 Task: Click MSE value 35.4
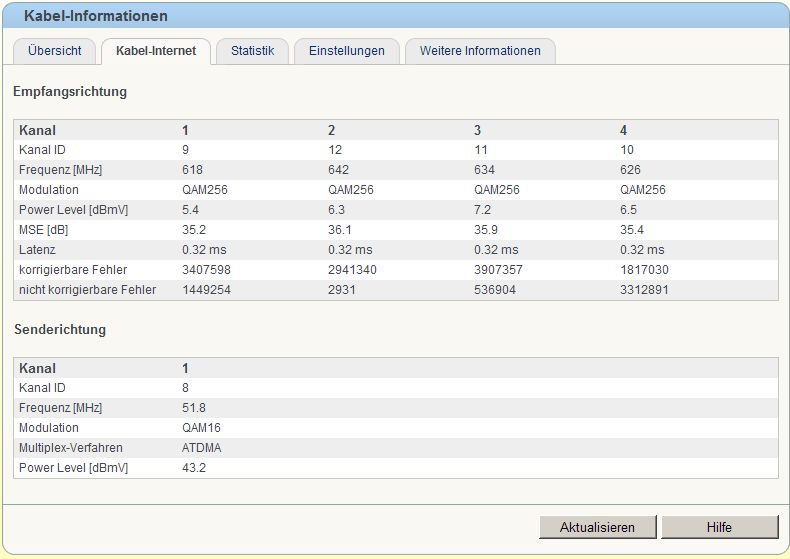pyautogui.click(x=632, y=230)
